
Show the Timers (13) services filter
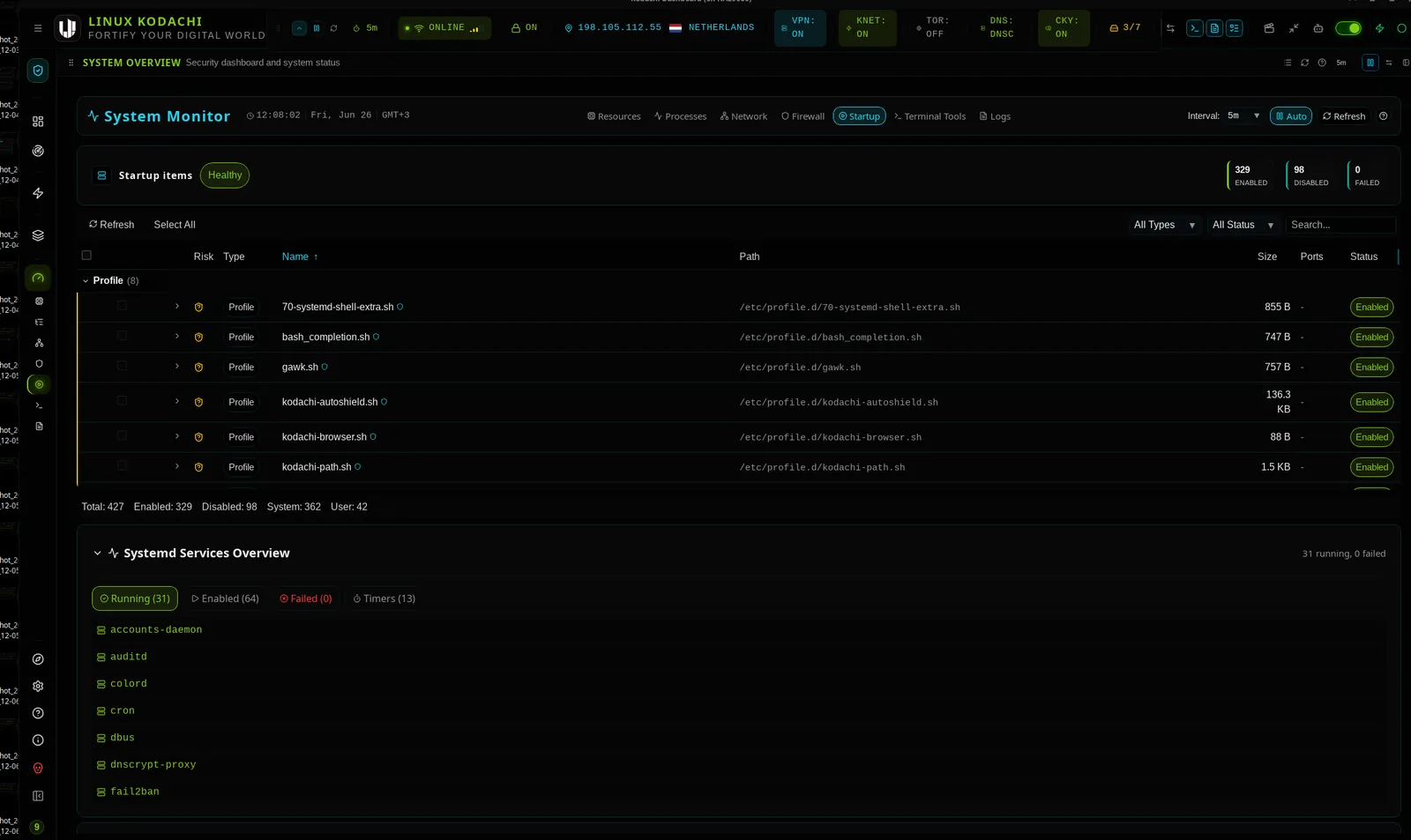pos(384,598)
